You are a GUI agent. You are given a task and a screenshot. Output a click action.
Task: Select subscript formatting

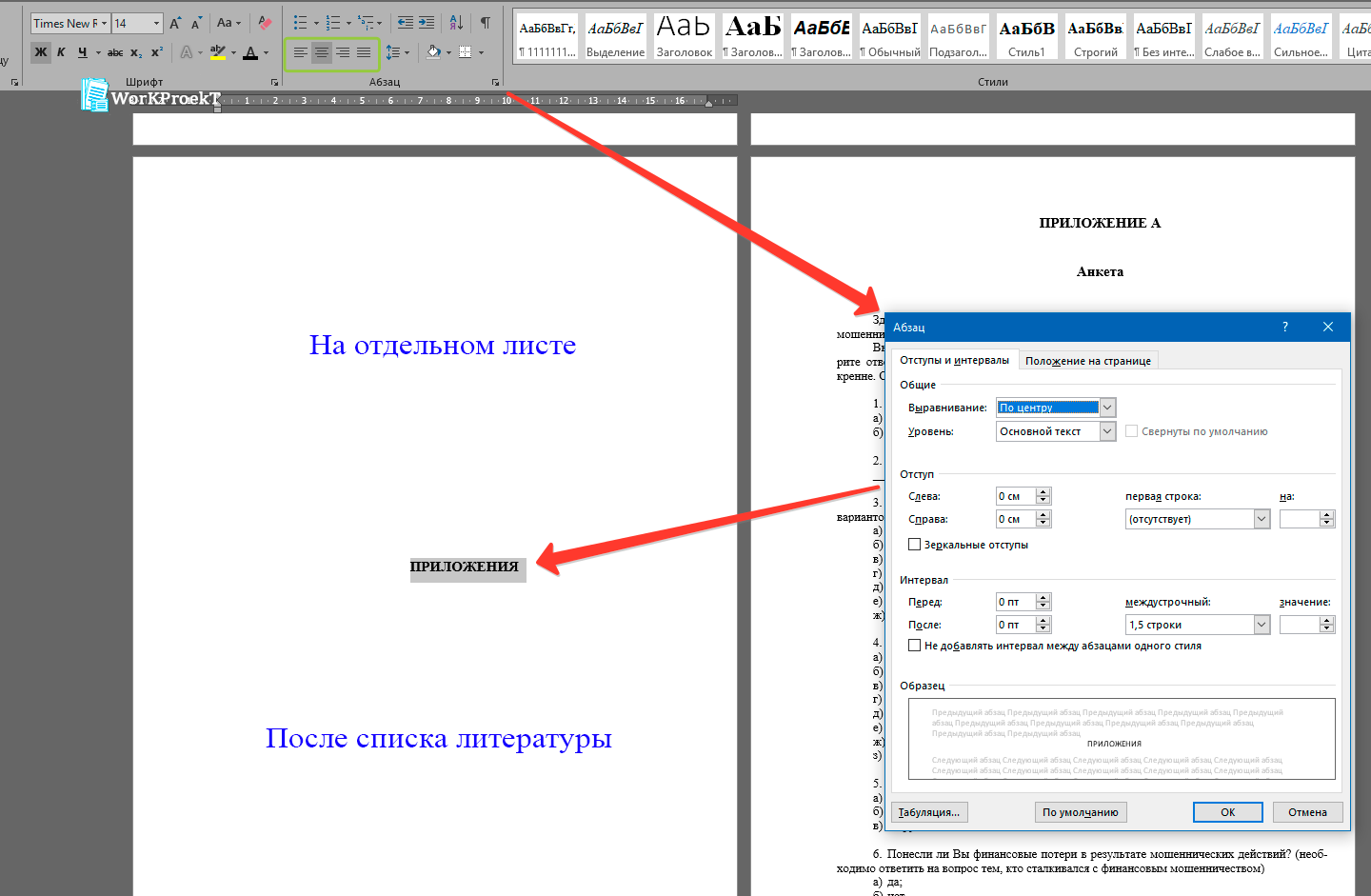135,52
